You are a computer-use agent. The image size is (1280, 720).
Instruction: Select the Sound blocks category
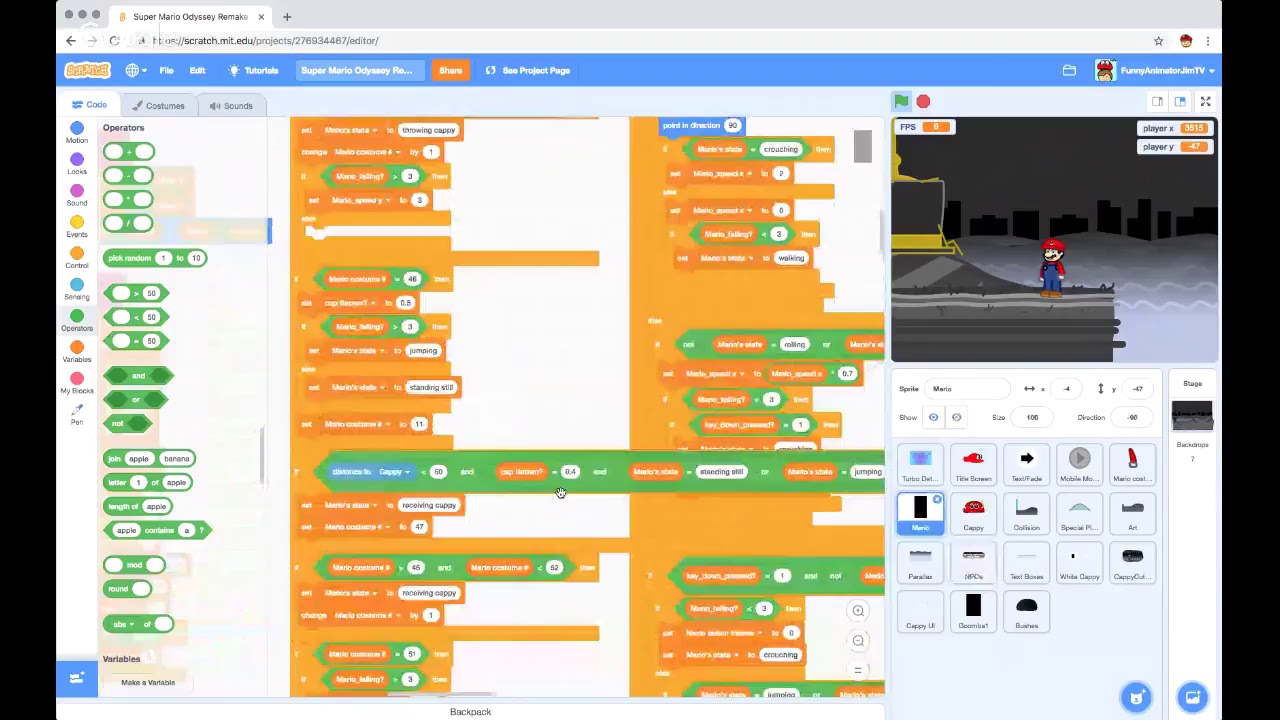click(77, 195)
